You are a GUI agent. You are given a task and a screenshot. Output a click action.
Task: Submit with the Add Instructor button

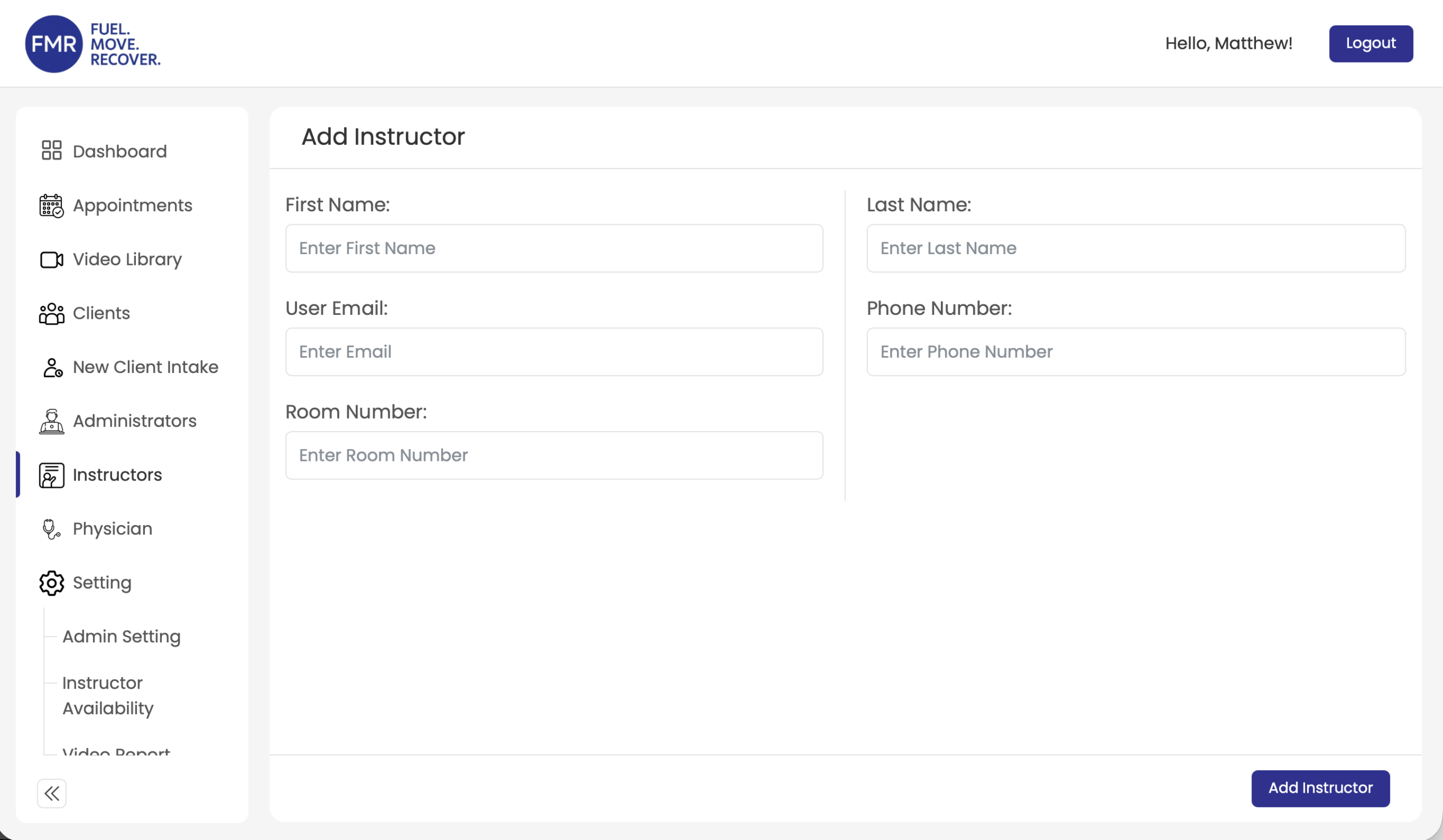coord(1320,788)
